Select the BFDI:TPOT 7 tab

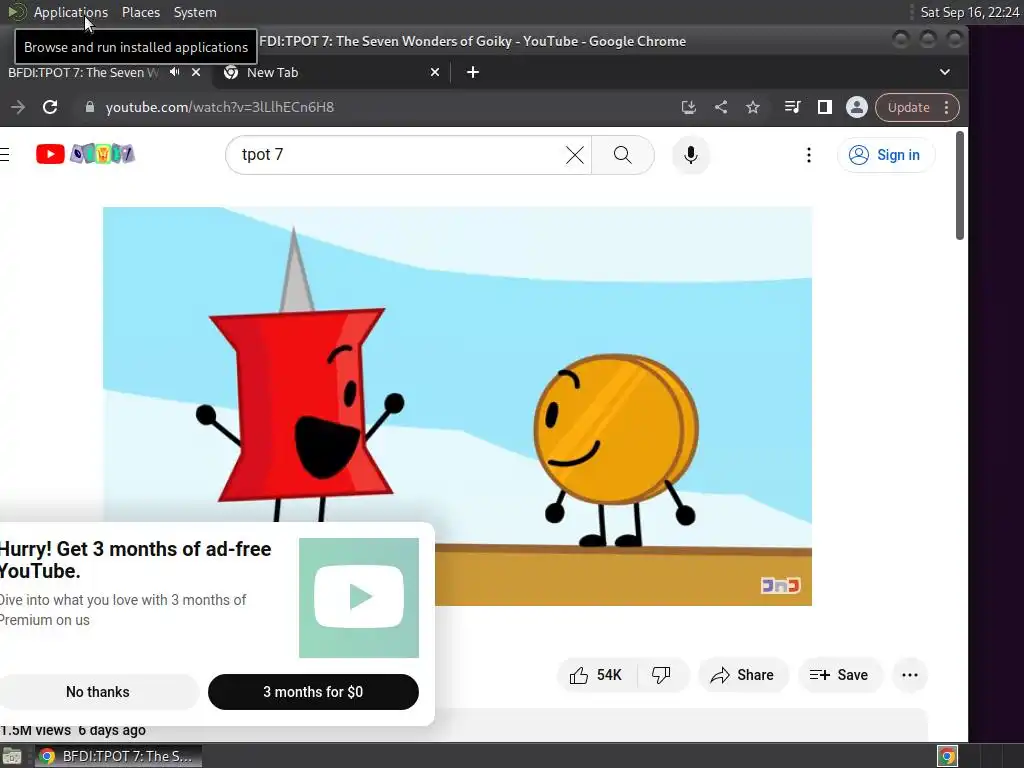(83, 72)
